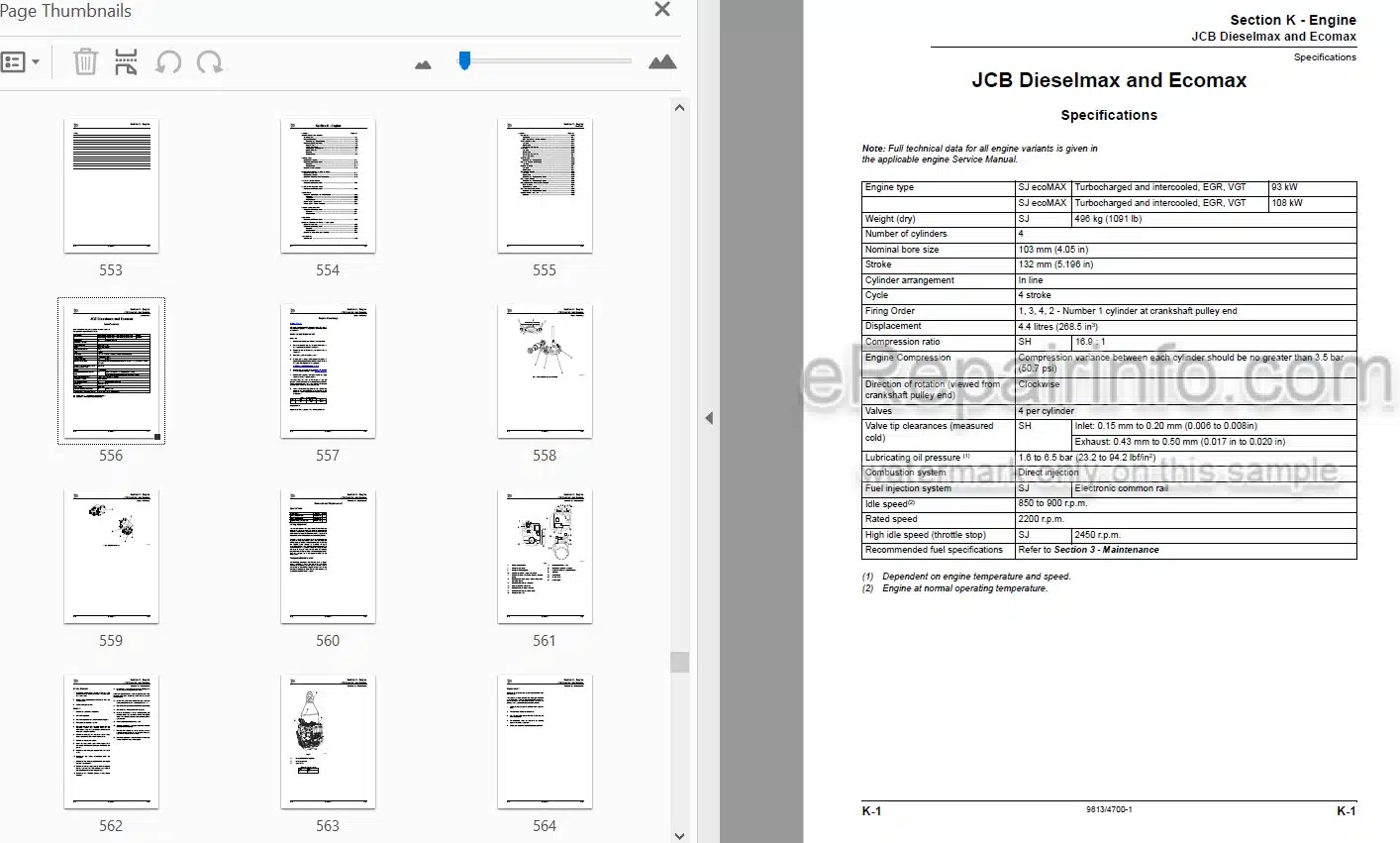
Task: Select page 557 thumbnail
Action: tap(328, 371)
